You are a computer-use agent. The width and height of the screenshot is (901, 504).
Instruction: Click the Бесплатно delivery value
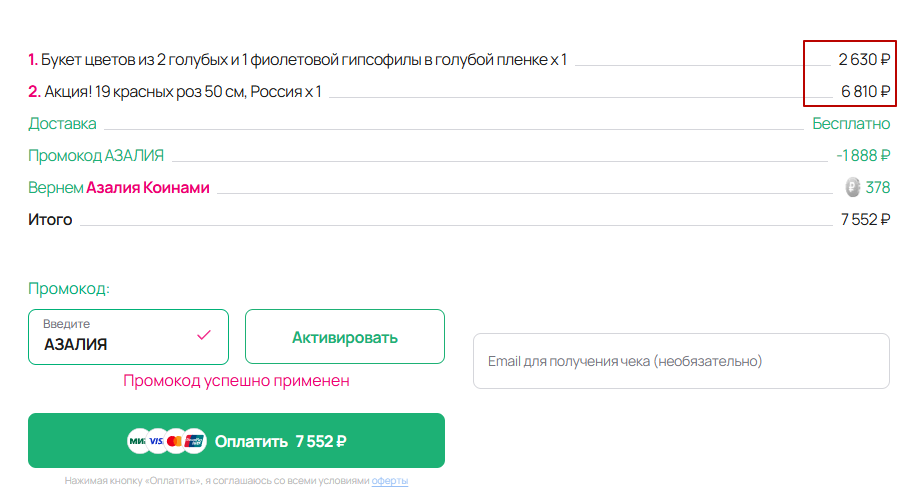click(851, 124)
